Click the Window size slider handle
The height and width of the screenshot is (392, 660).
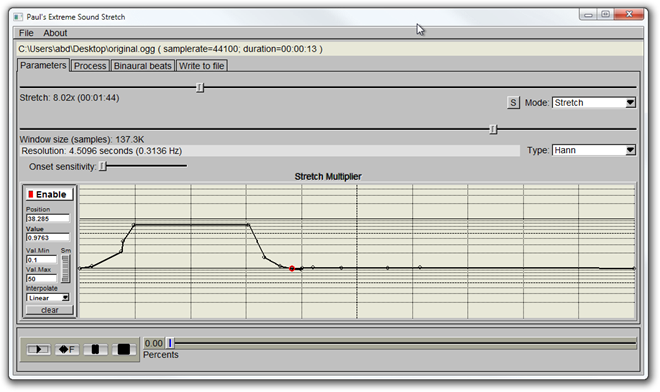click(x=493, y=129)
